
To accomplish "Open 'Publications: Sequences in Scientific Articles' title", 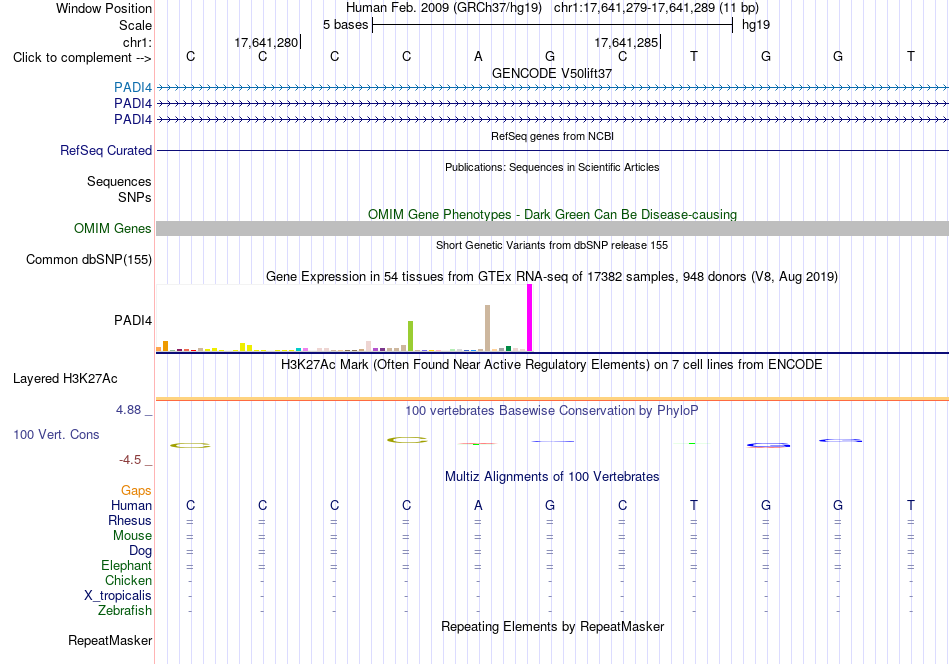I will pyautogui.click(x=552, y=167).
